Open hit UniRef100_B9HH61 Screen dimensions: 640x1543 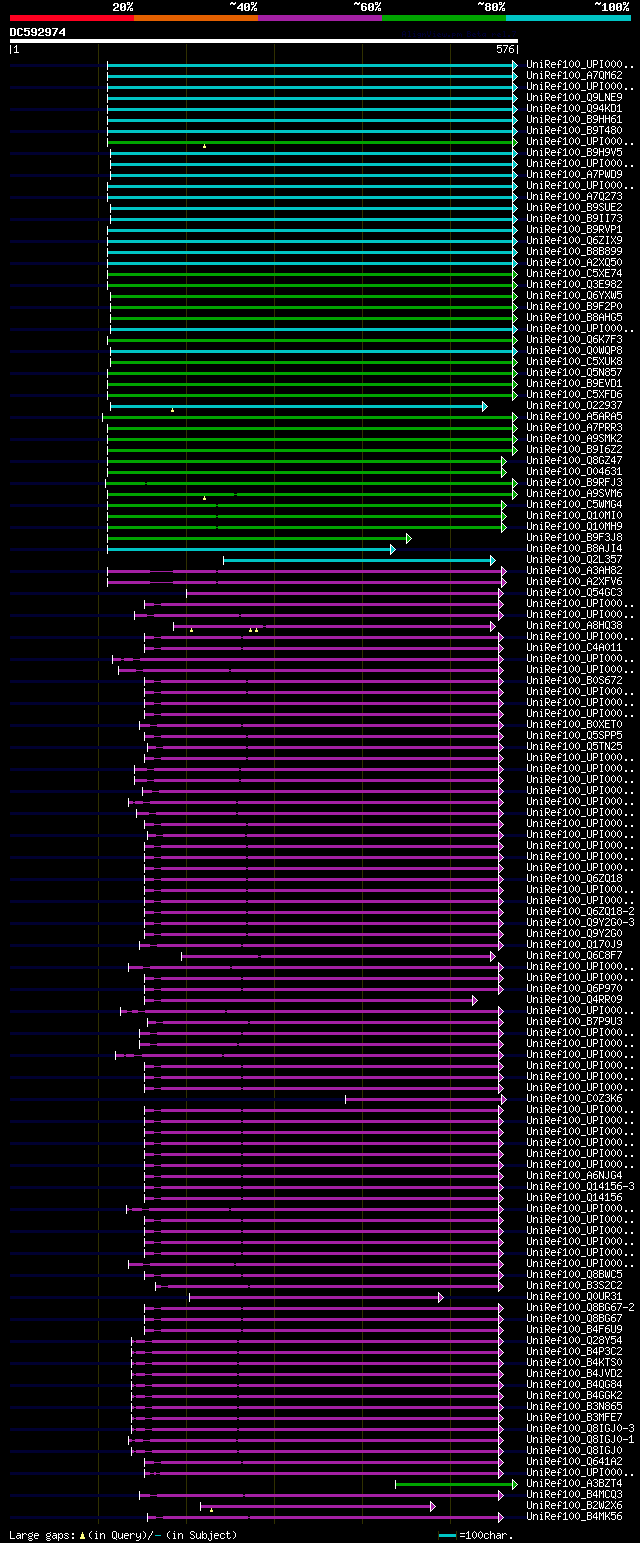(x=574, y=119)
